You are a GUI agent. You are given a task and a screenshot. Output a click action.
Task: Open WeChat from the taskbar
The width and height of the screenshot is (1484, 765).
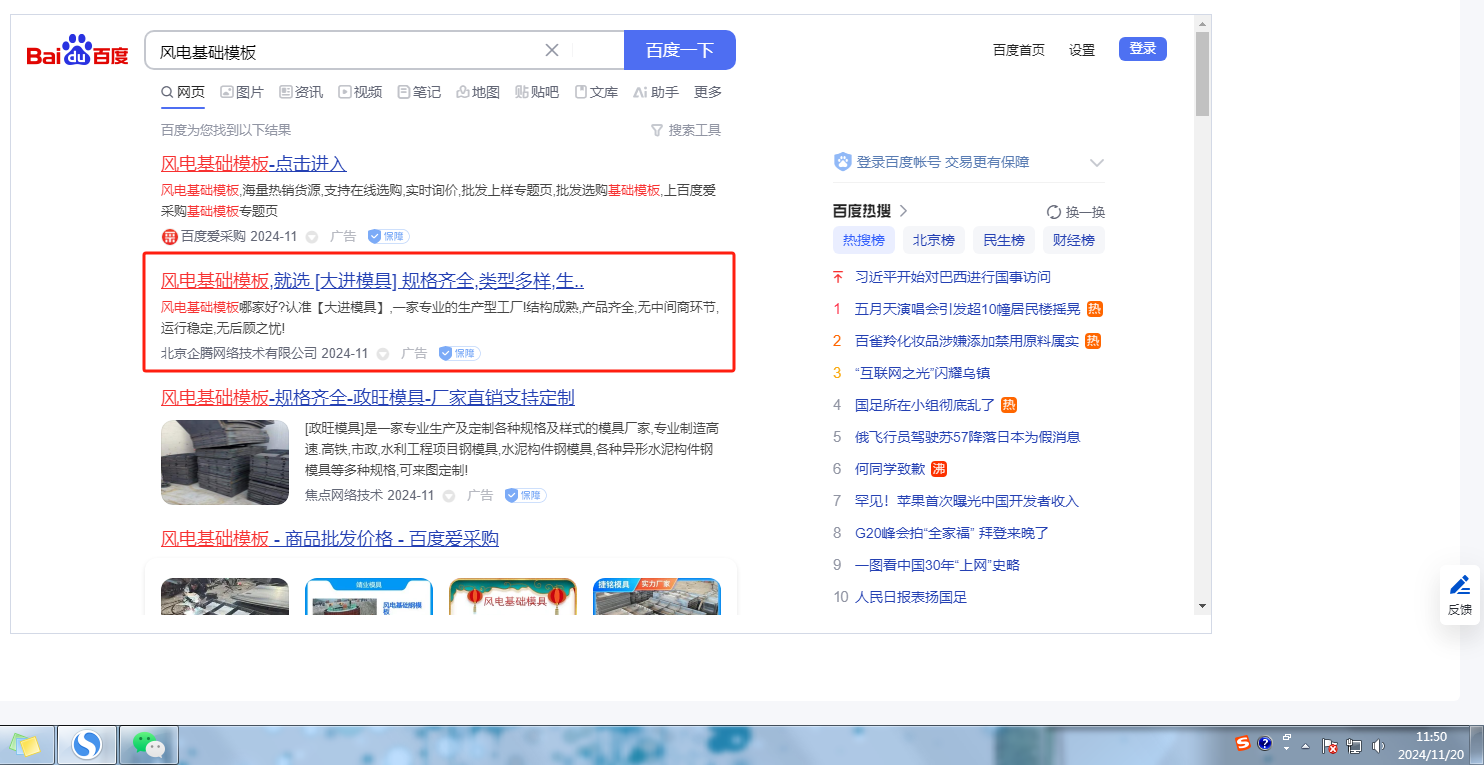click(x=148, y=745)
